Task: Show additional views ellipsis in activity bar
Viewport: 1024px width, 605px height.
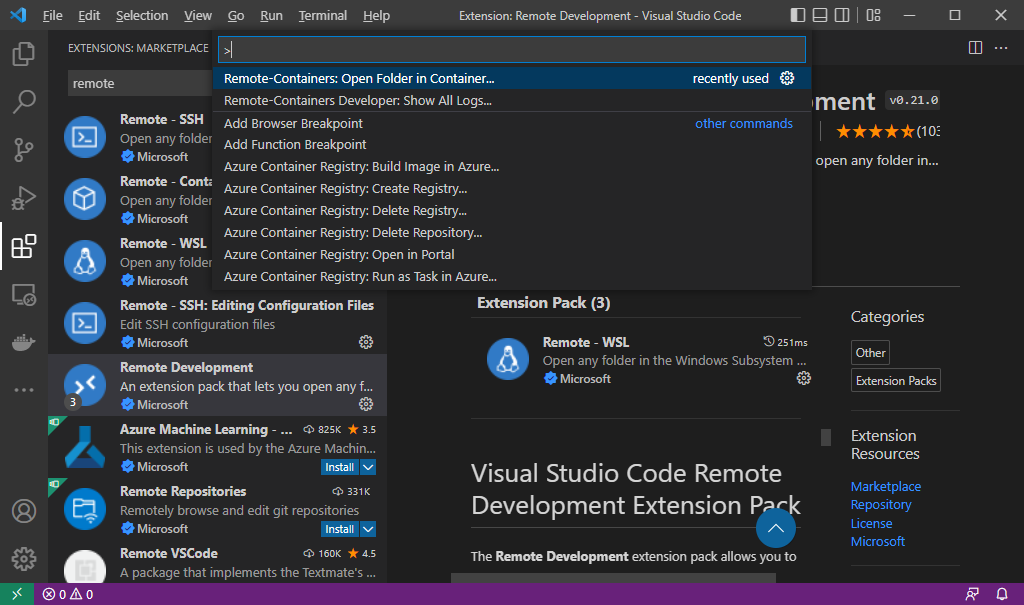Action: tap(24, 390)
